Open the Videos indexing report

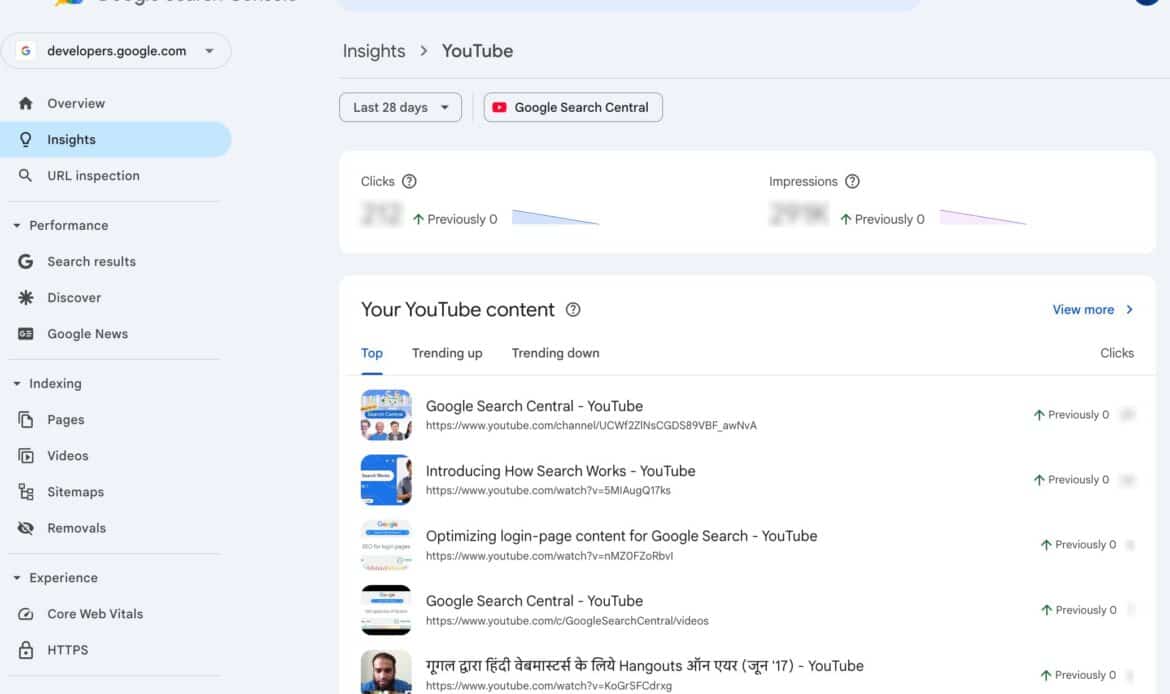tap(68, 455)
